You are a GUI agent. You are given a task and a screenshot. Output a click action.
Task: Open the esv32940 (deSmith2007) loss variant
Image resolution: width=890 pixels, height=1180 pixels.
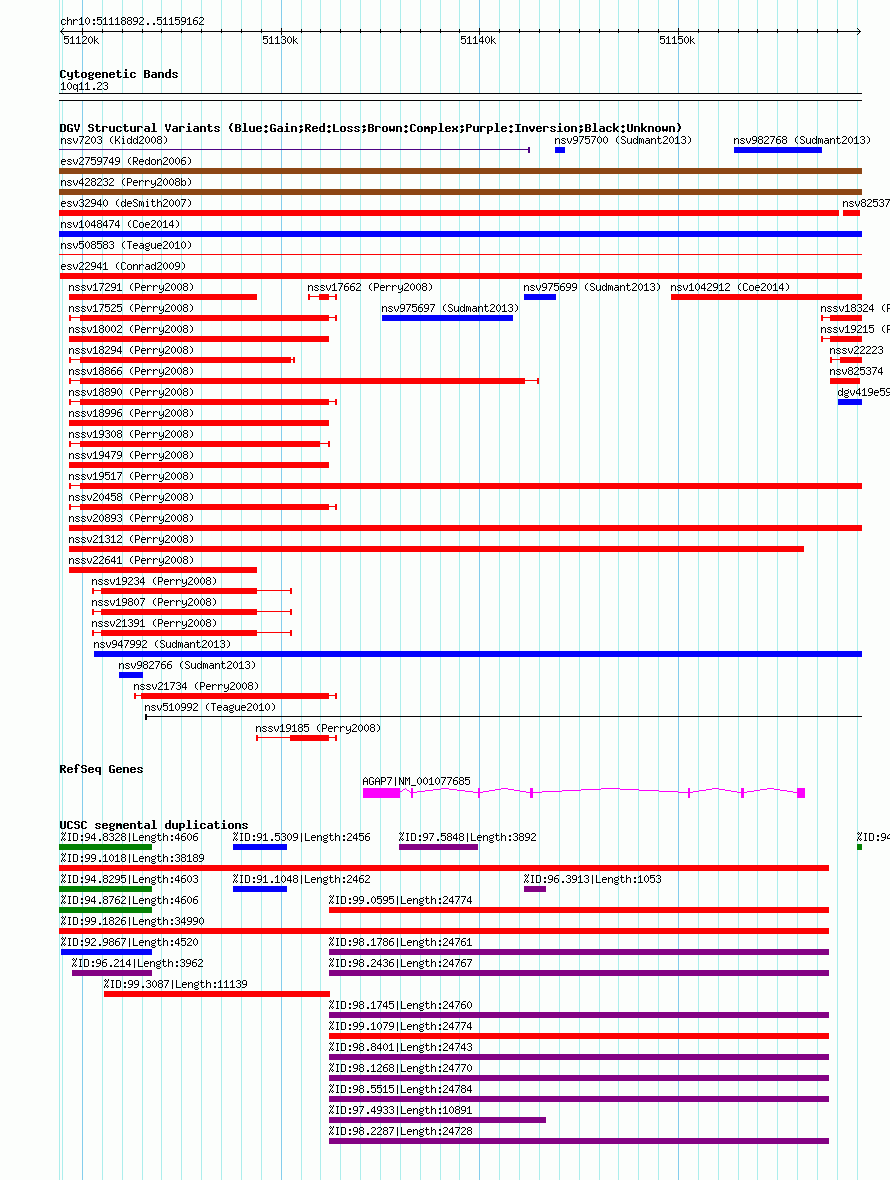[449, 213]
